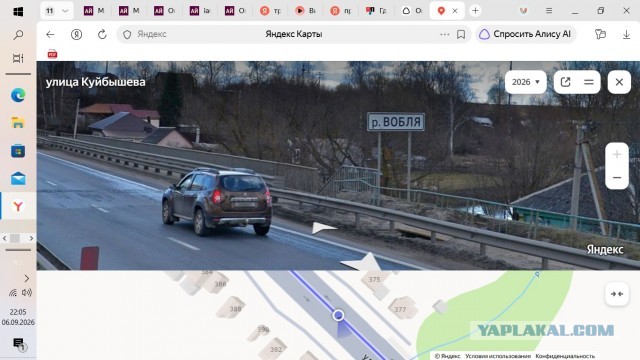Open the PDF bookmark on the bookmarks bar
Screen dimensions: 640x360
[52, 54]
